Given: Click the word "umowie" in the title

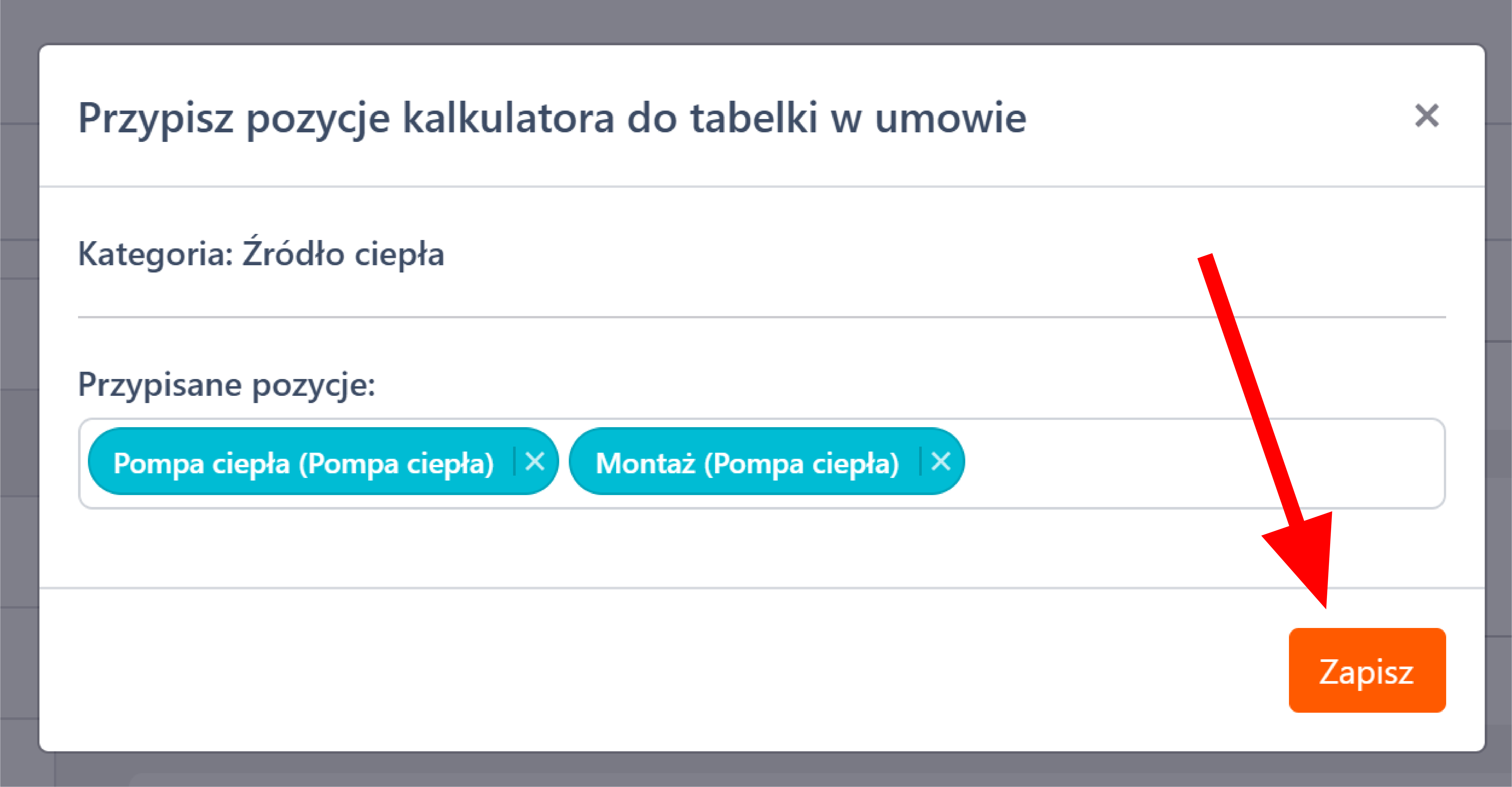Looking at the screenshot, I should [x=950, y=118].
